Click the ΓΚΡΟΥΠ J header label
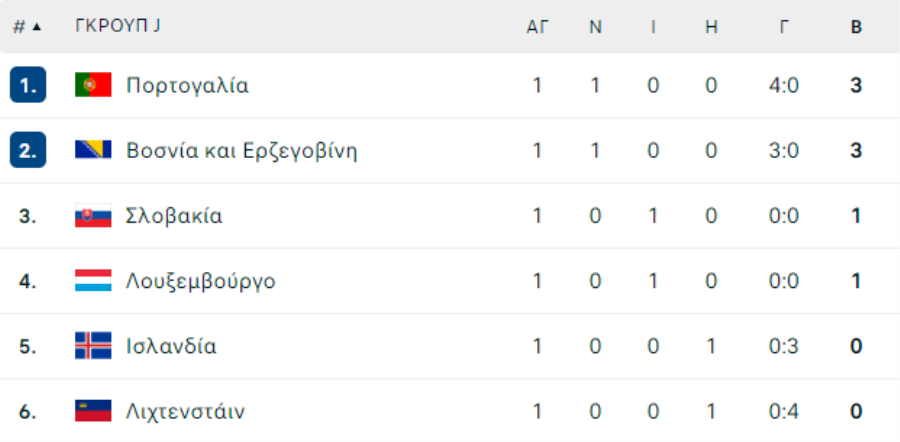900x442 pixels. coord(118,26)
